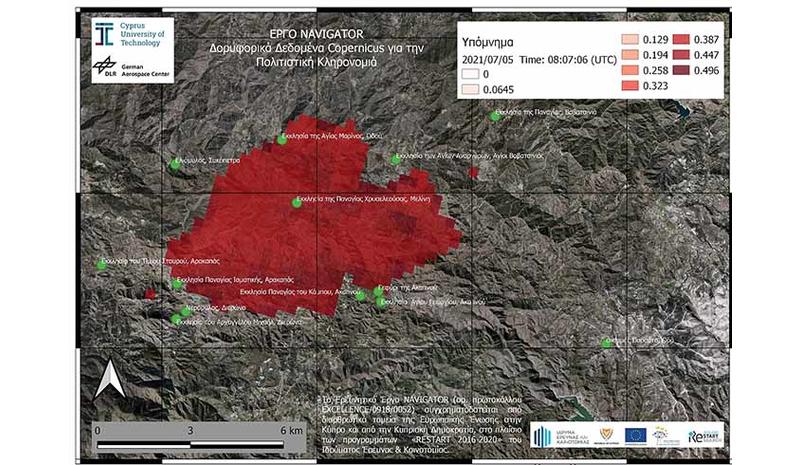Select green marker for Γεφύρι της Ακαπνούς
800x465 pixels.
(x=378, y=291)
